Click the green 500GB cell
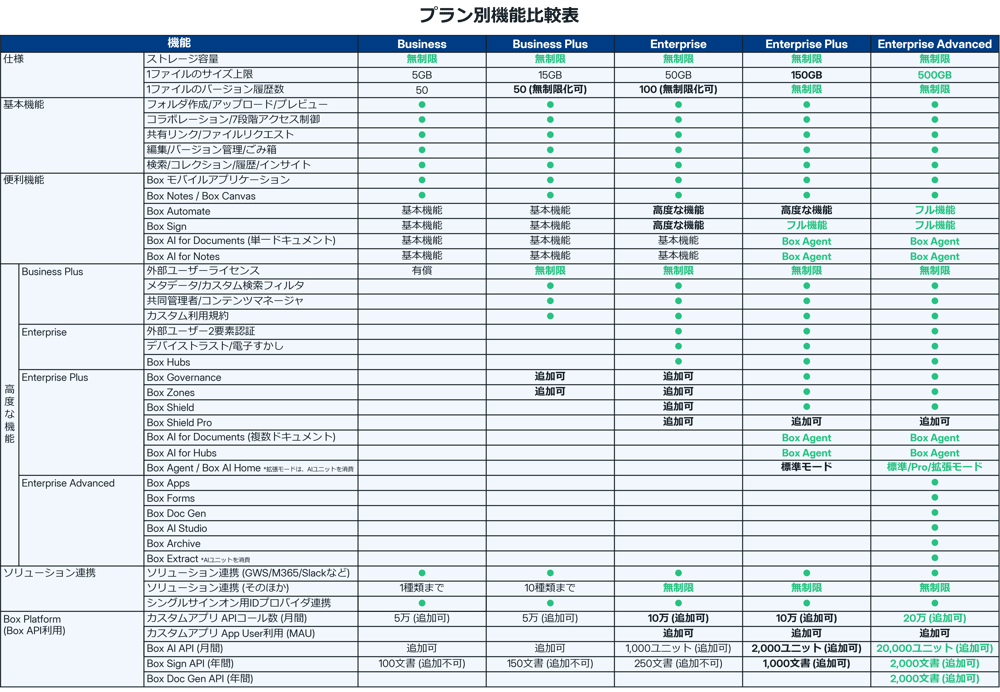This screenshot has height=692, width=1000. (x=934, y=75)
